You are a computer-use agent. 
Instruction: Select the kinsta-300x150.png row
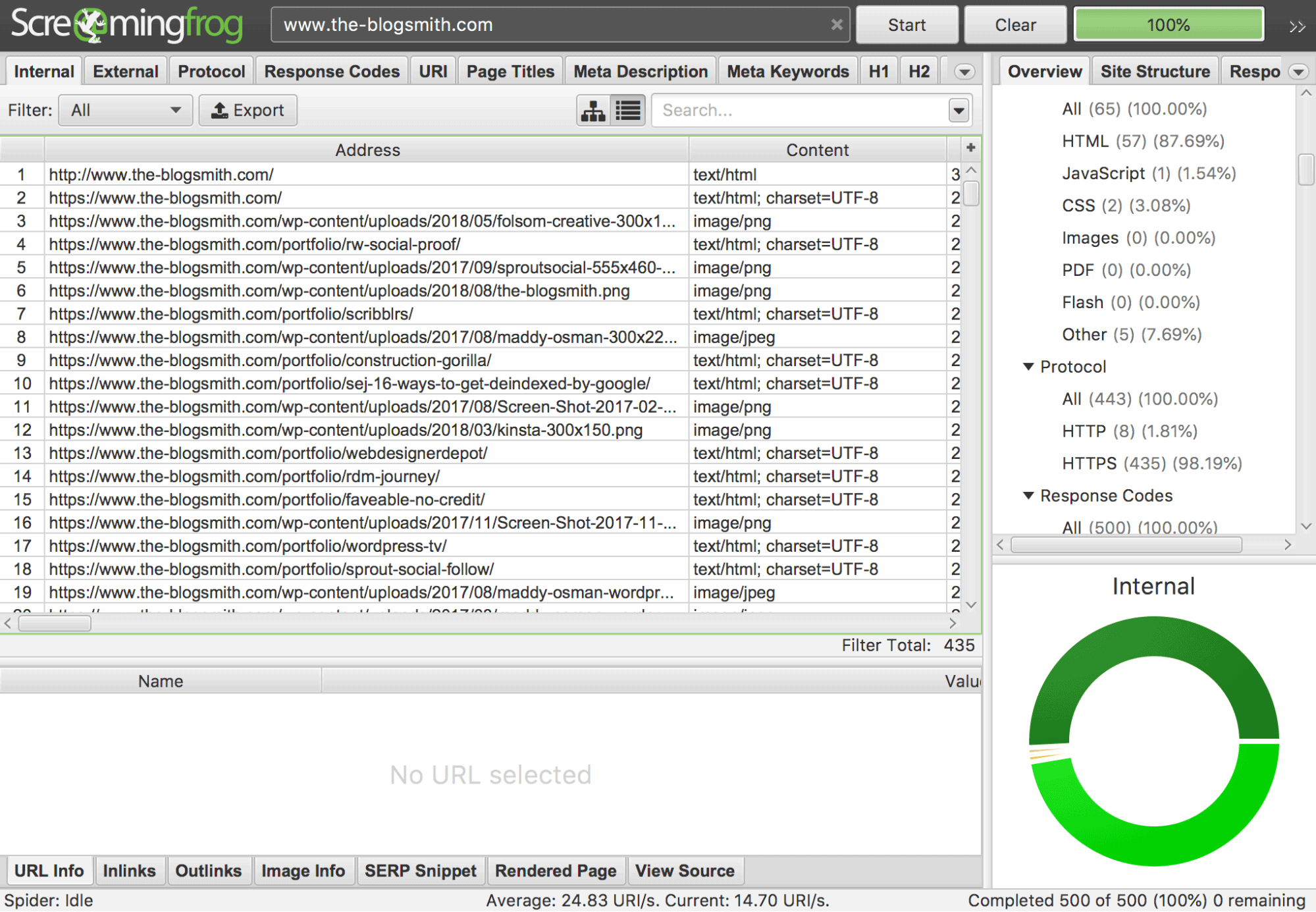[x=481, y=430]
